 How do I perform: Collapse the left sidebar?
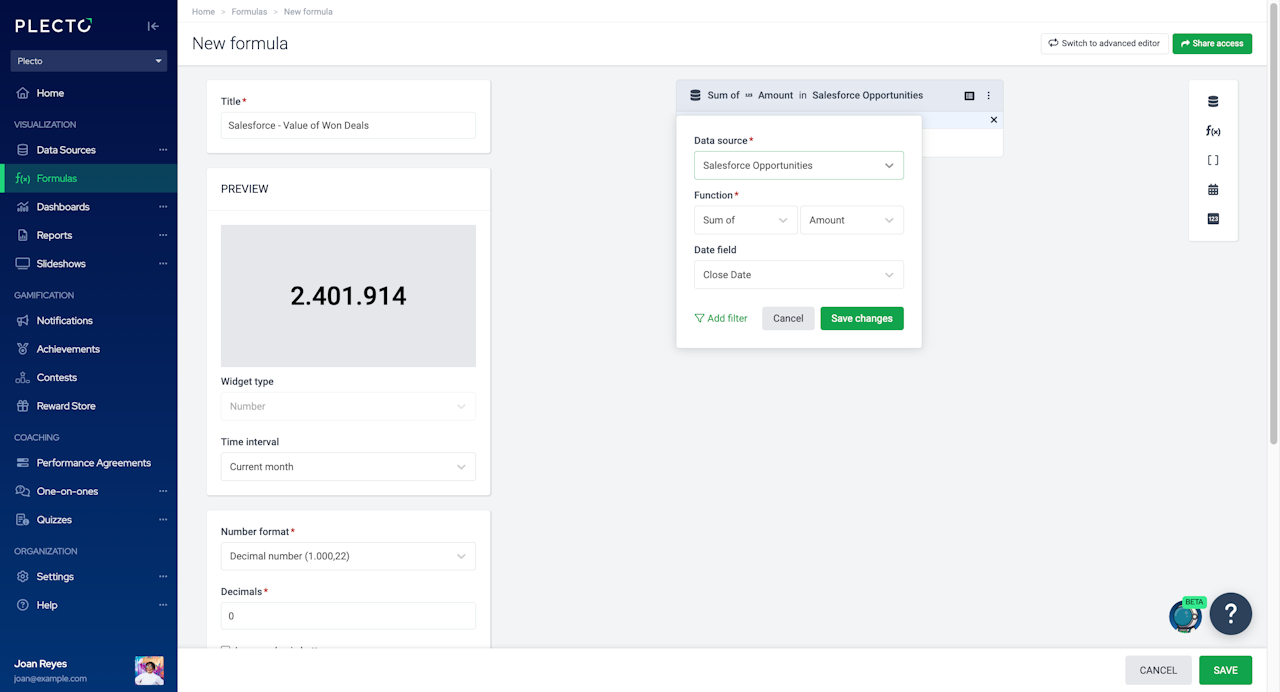tap(153, 26)
